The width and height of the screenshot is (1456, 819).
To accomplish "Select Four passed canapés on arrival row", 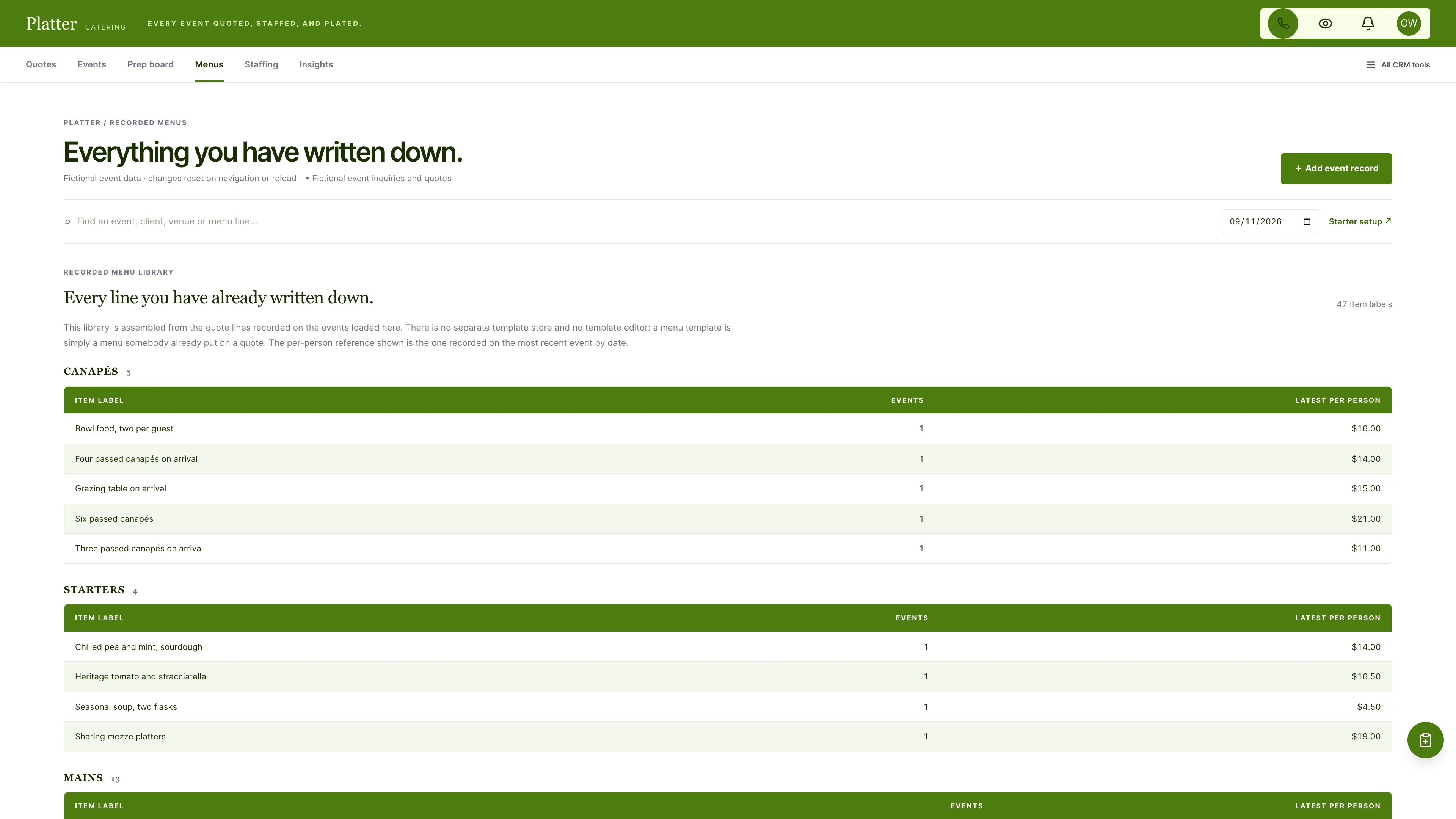I will click(728, 459).
